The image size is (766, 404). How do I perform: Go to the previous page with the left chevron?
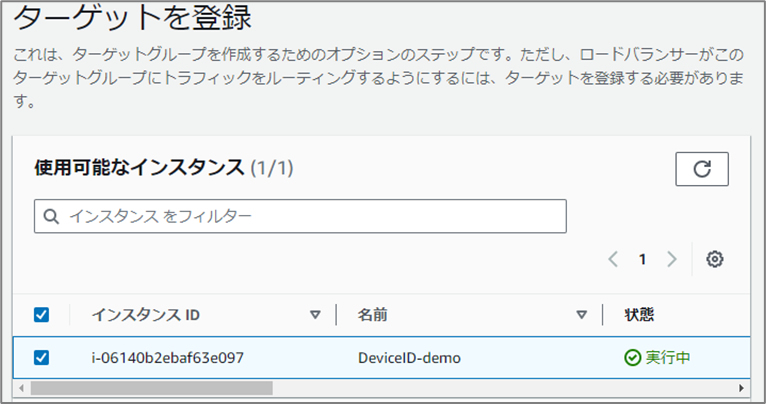tap(612, 259)
